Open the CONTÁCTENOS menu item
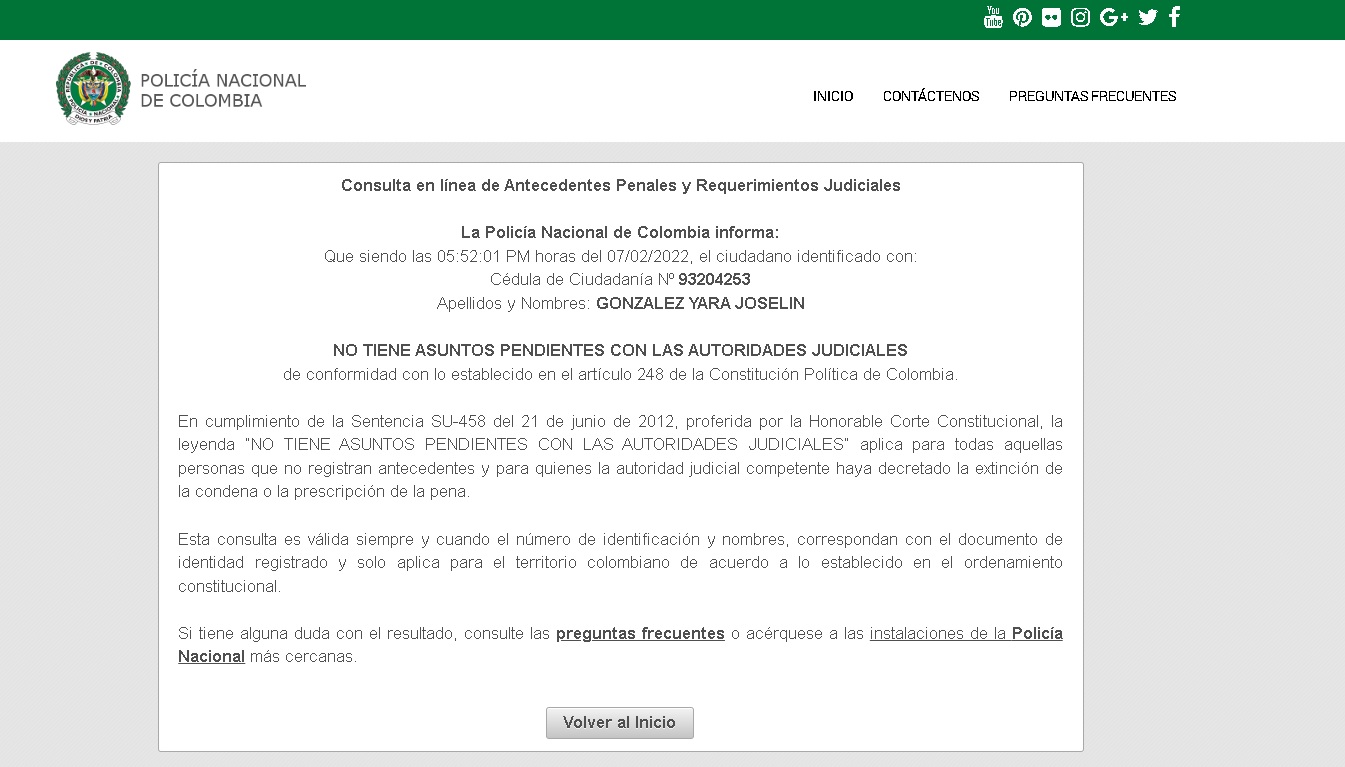This screenshot has width=1345, height=767. tap(931, 96)
